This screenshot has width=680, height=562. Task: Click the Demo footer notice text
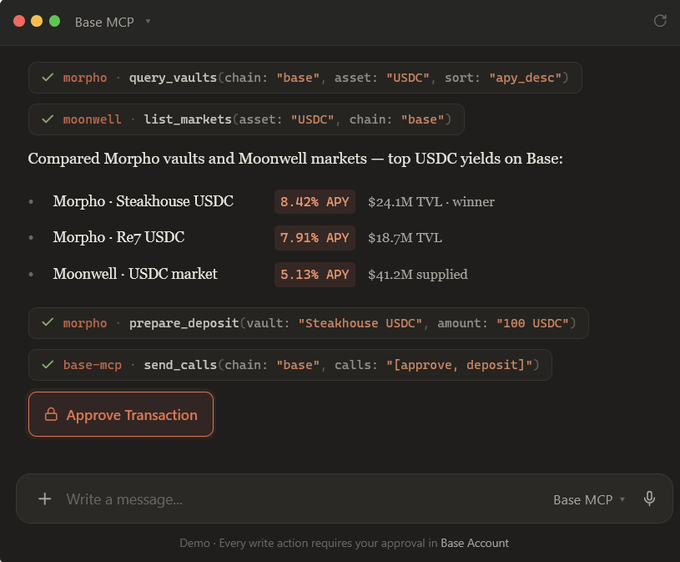click(x=344, y=543)
